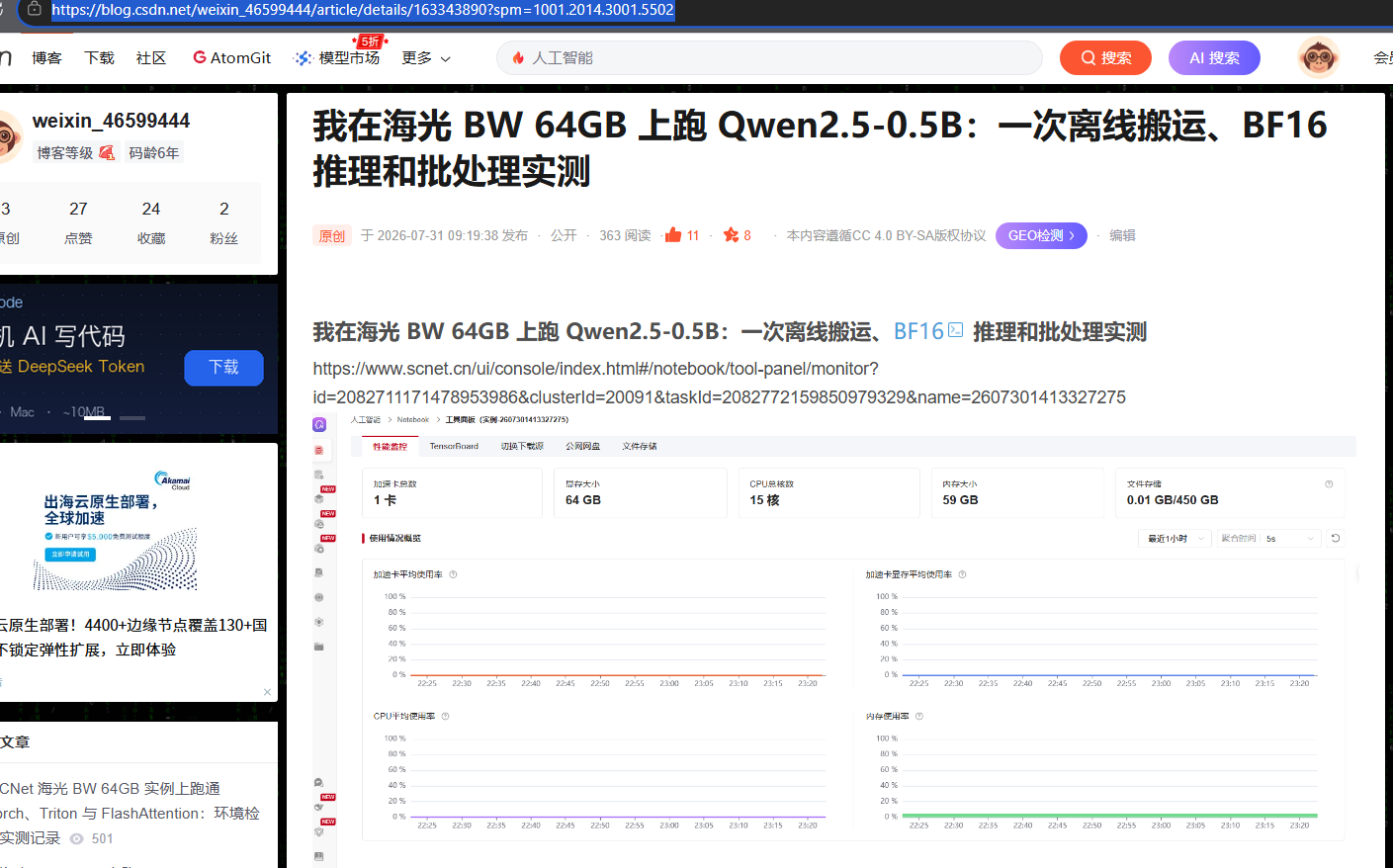Click the purple AI 搜索 button
Viewport: 1393px width, 868px height.
click(1214, 58)
